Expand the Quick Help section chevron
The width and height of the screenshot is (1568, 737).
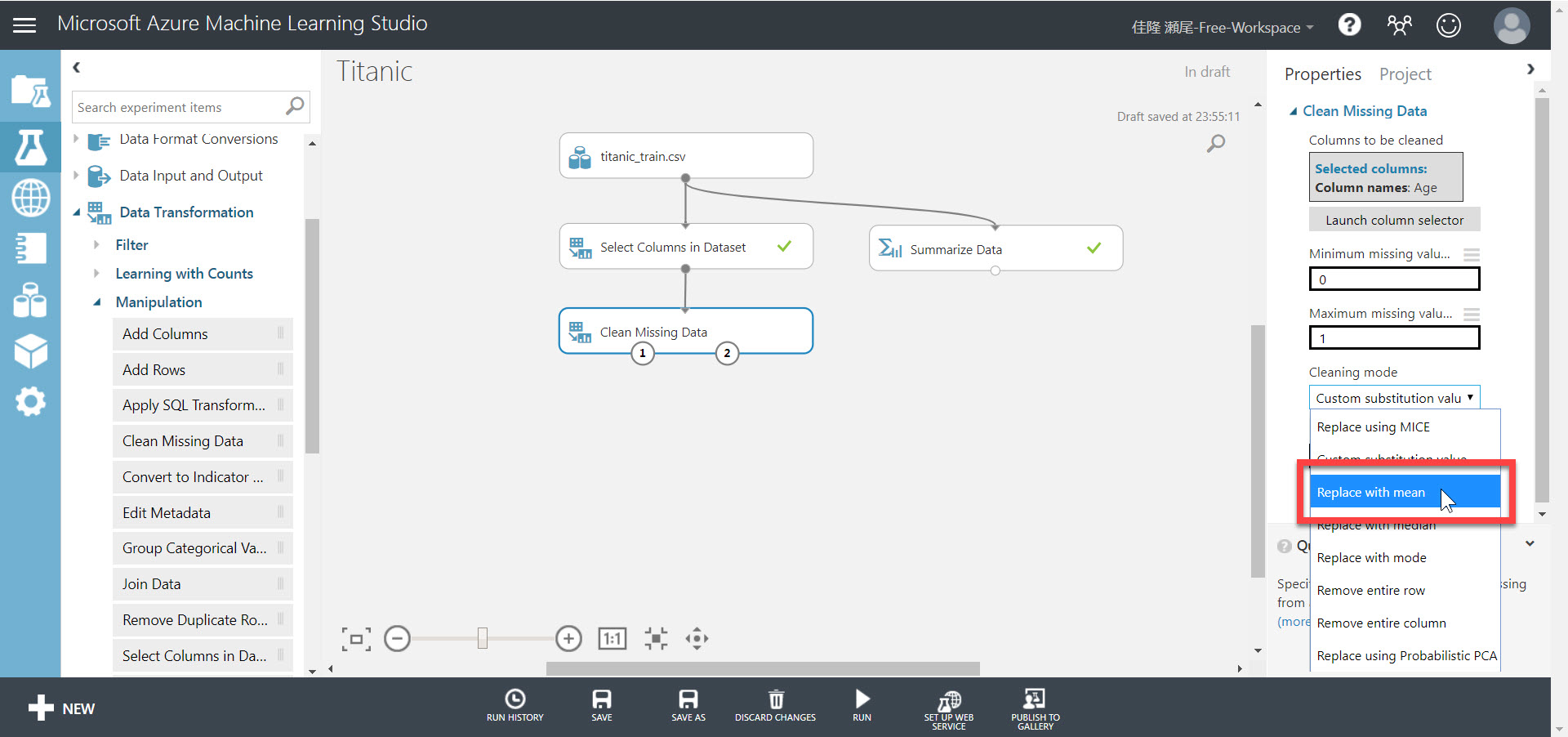pyautogui.click(x=1530, y=543)
